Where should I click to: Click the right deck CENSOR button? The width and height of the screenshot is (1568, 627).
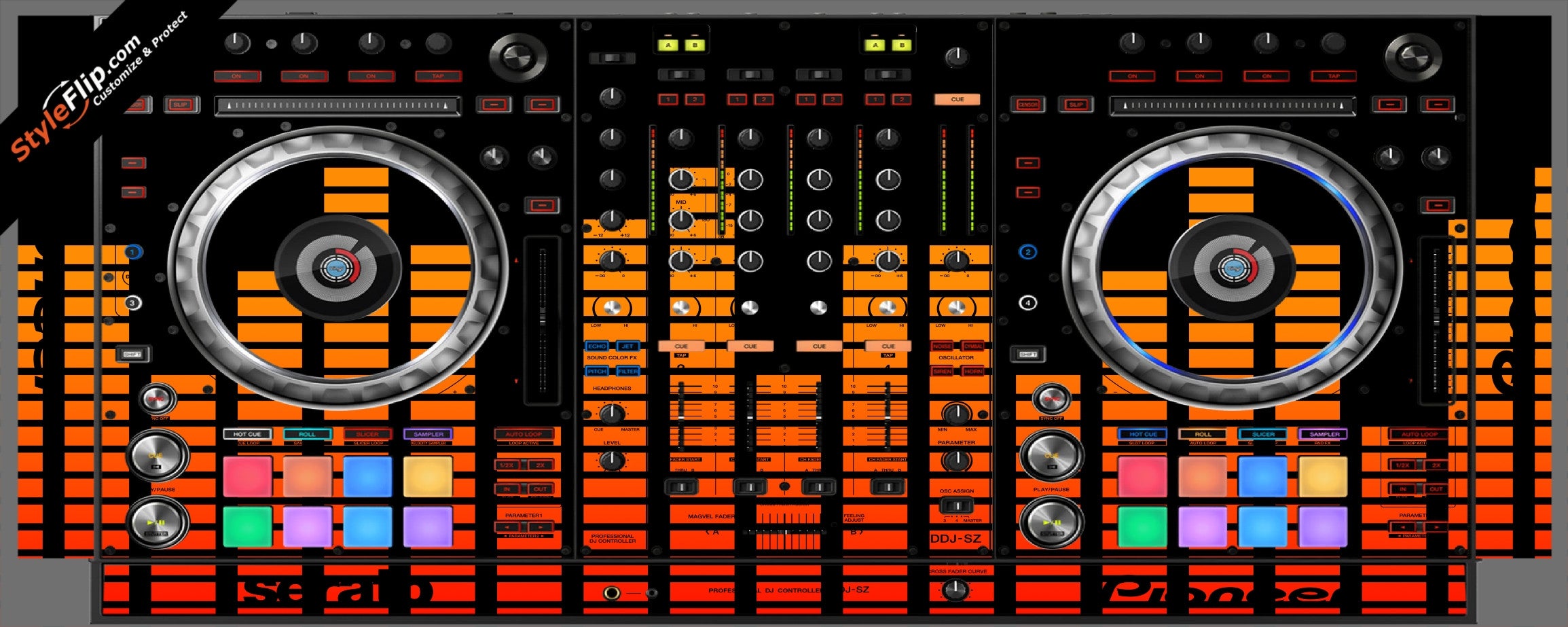[1028, 105]
